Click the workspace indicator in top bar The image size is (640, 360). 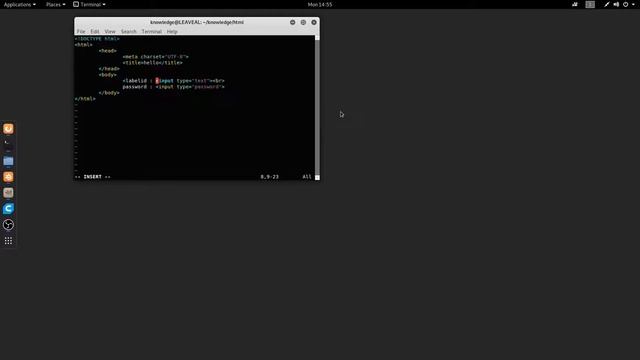tap(590, 4)
